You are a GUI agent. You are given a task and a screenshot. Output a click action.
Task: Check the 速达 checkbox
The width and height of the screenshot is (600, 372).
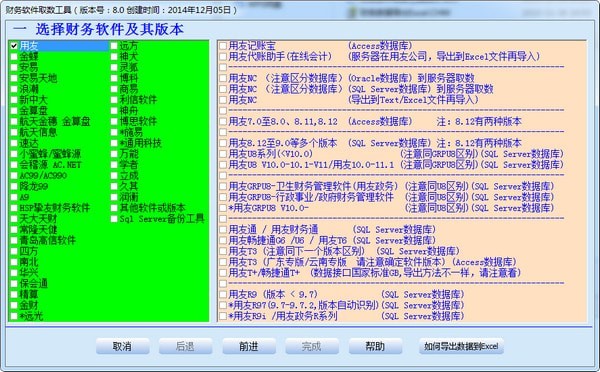point(14,143)
